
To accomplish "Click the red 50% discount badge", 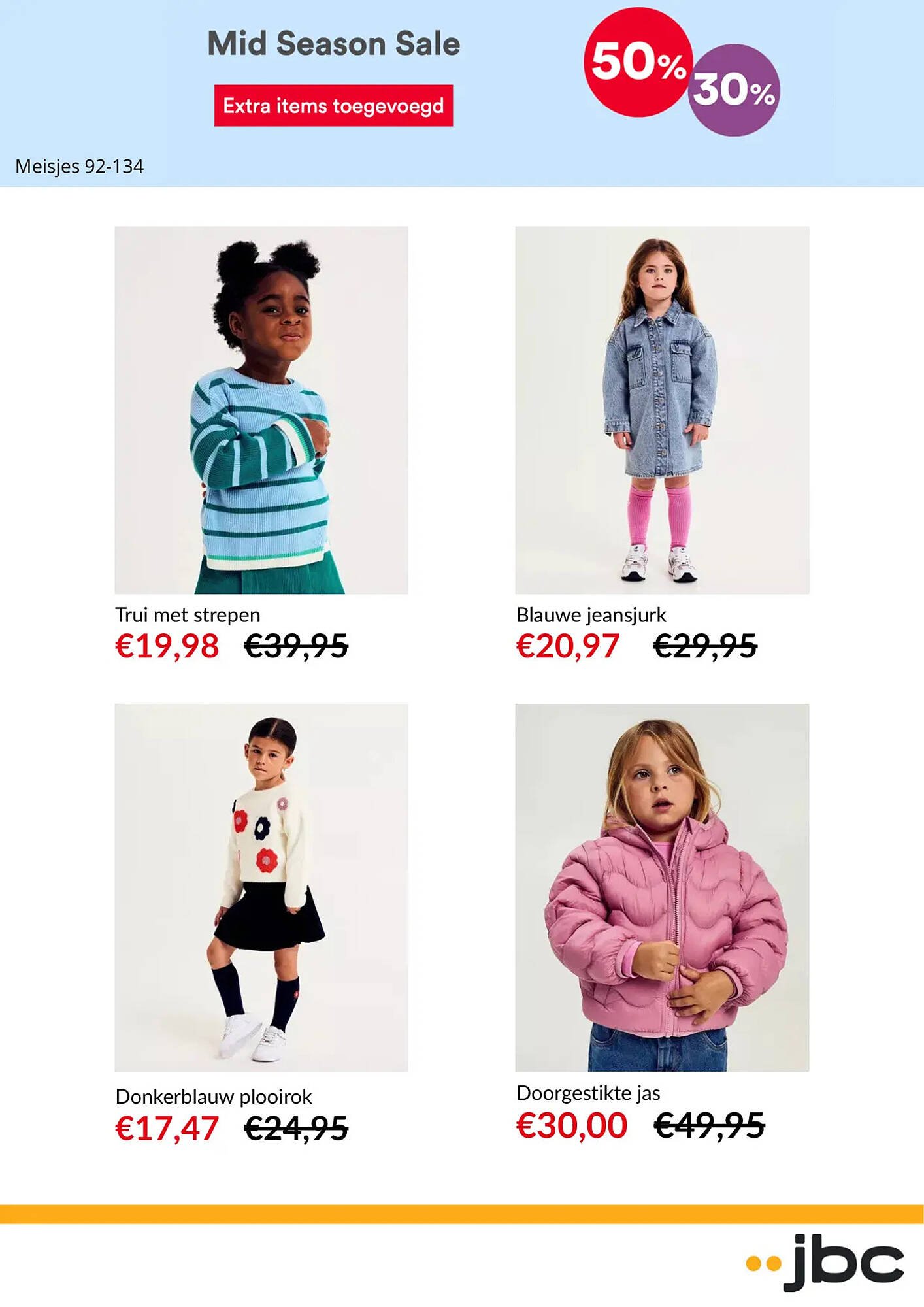I will coord(637,62).
